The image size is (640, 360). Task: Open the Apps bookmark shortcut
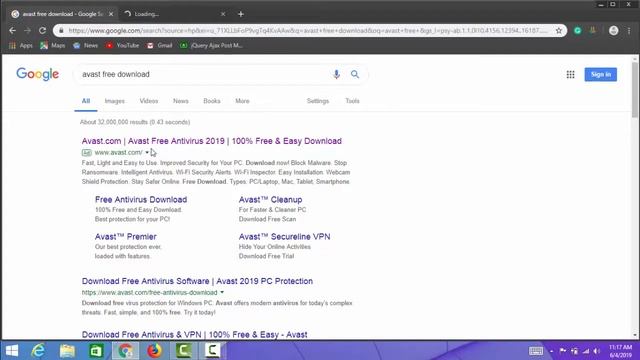coord(20,46)
